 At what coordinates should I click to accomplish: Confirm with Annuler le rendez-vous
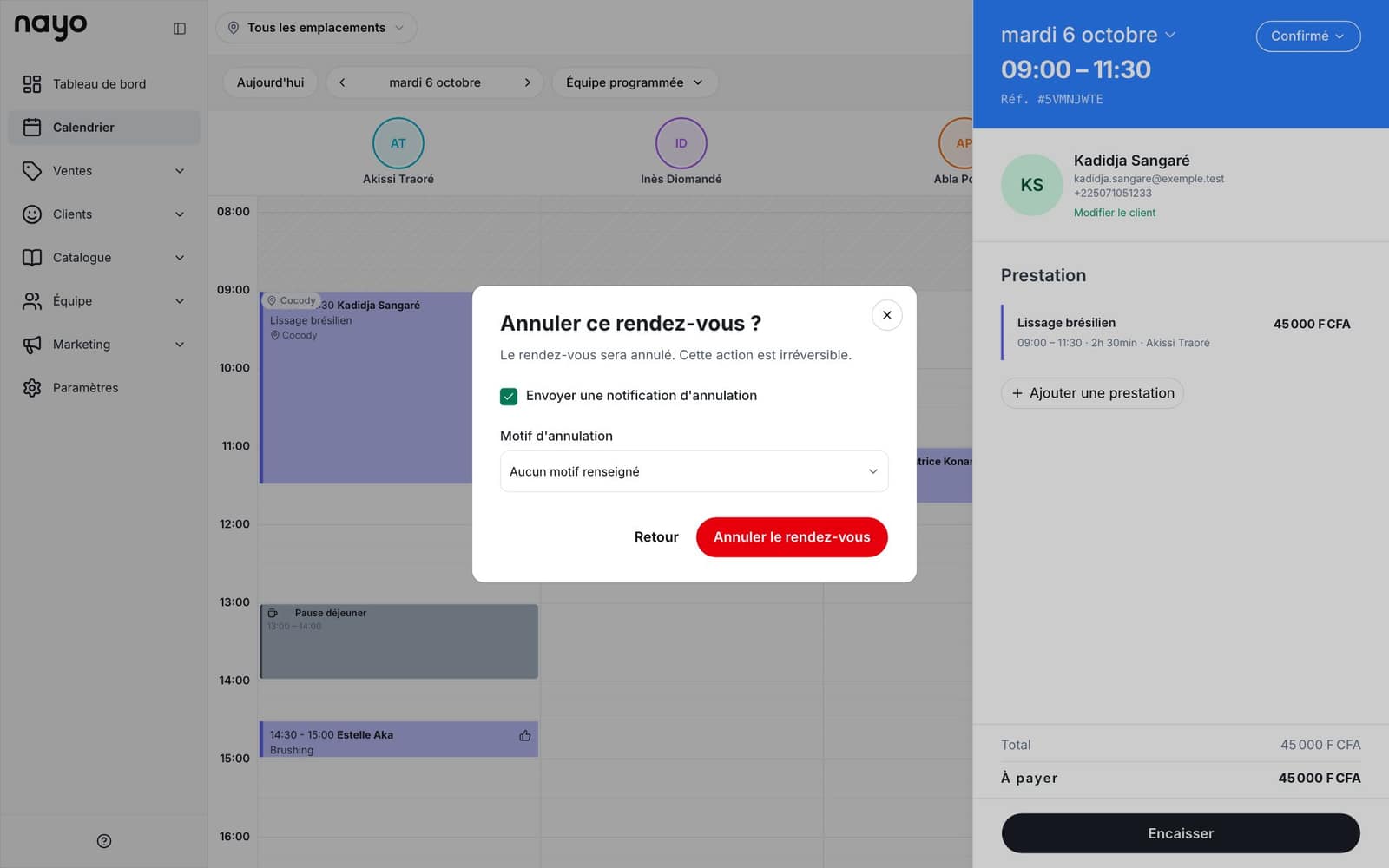792,537
